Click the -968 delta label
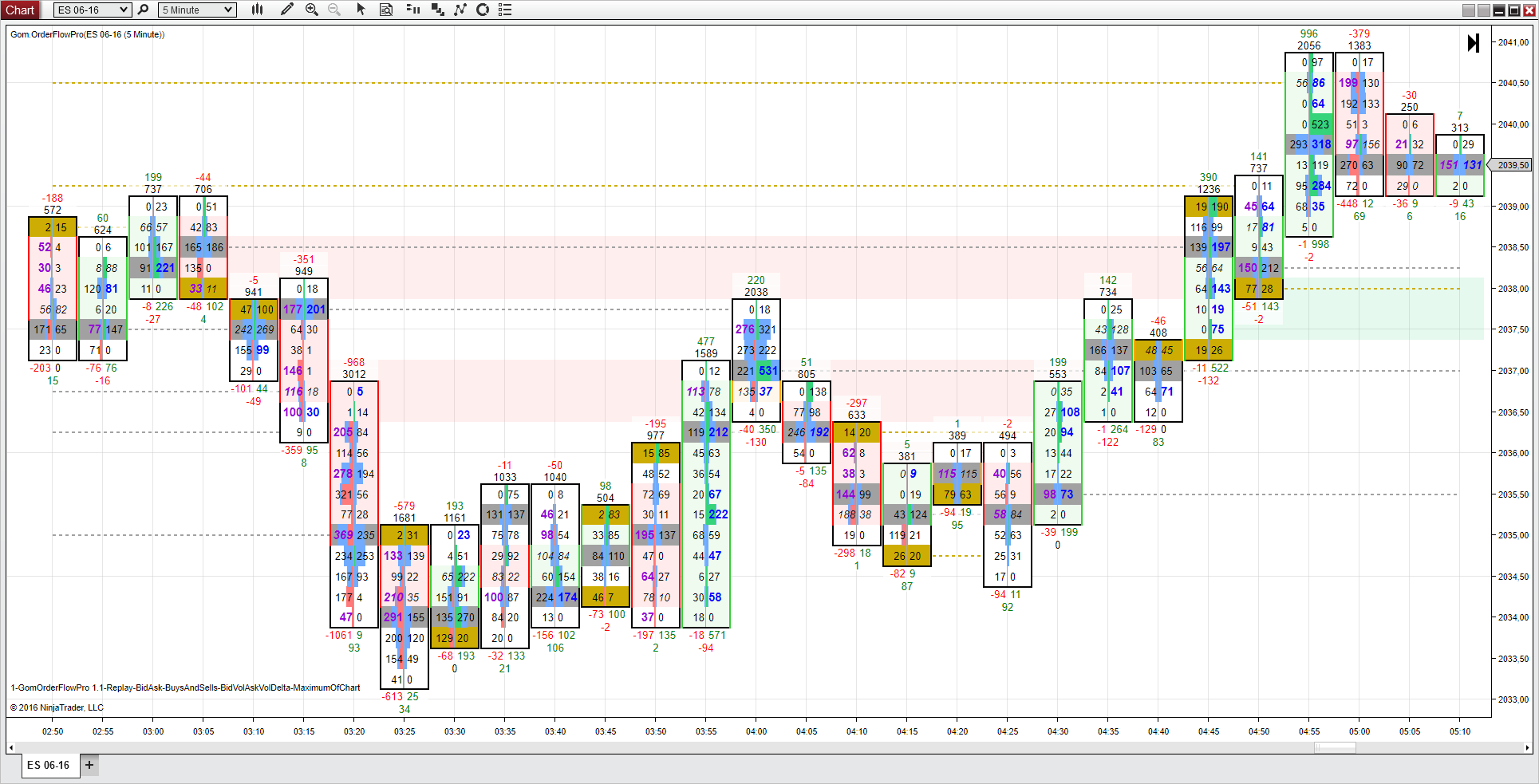1539x784 pixels. coord(354,362)
